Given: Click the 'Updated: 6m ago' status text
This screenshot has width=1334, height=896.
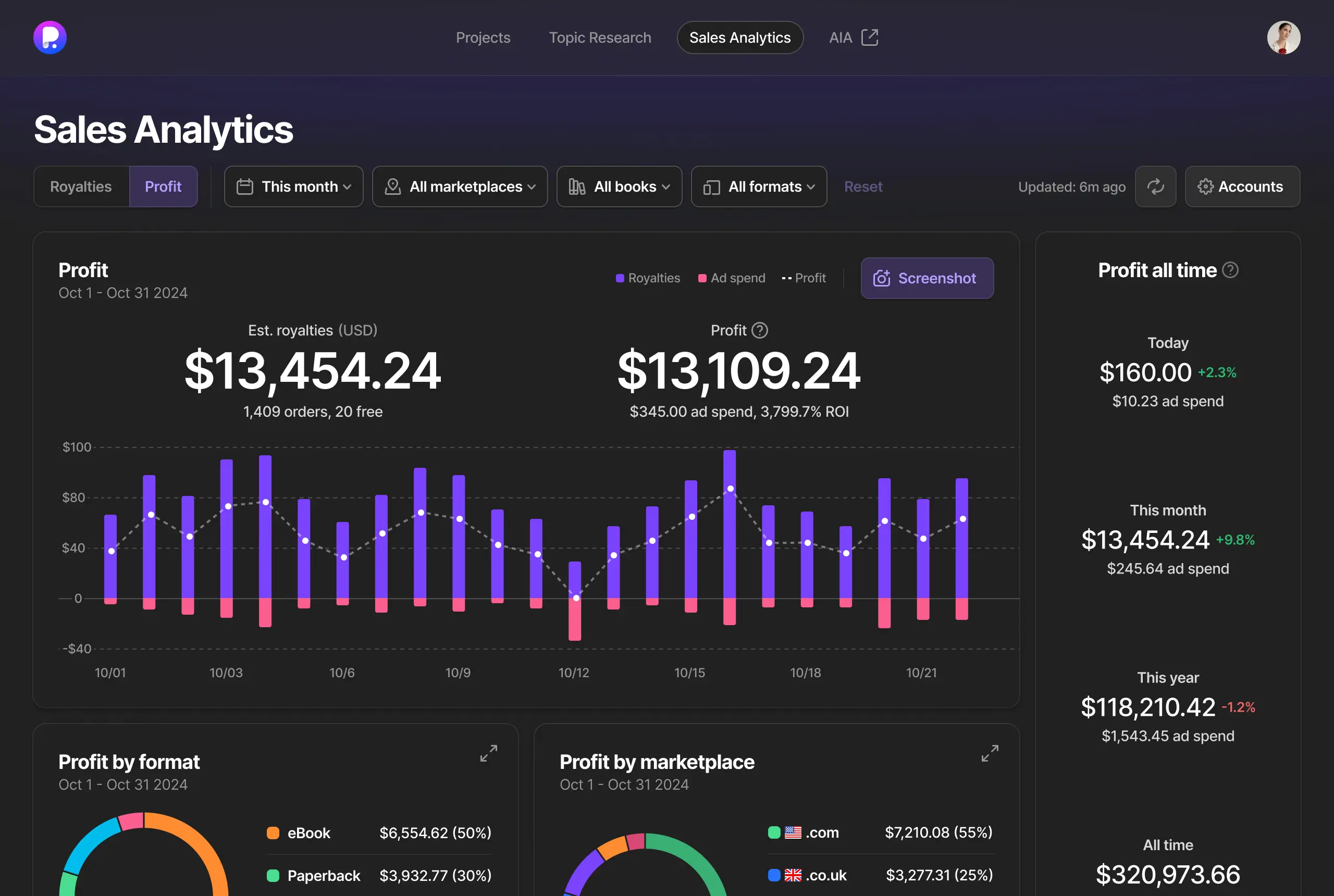Looking at the screenshot, I should 1072,187.
